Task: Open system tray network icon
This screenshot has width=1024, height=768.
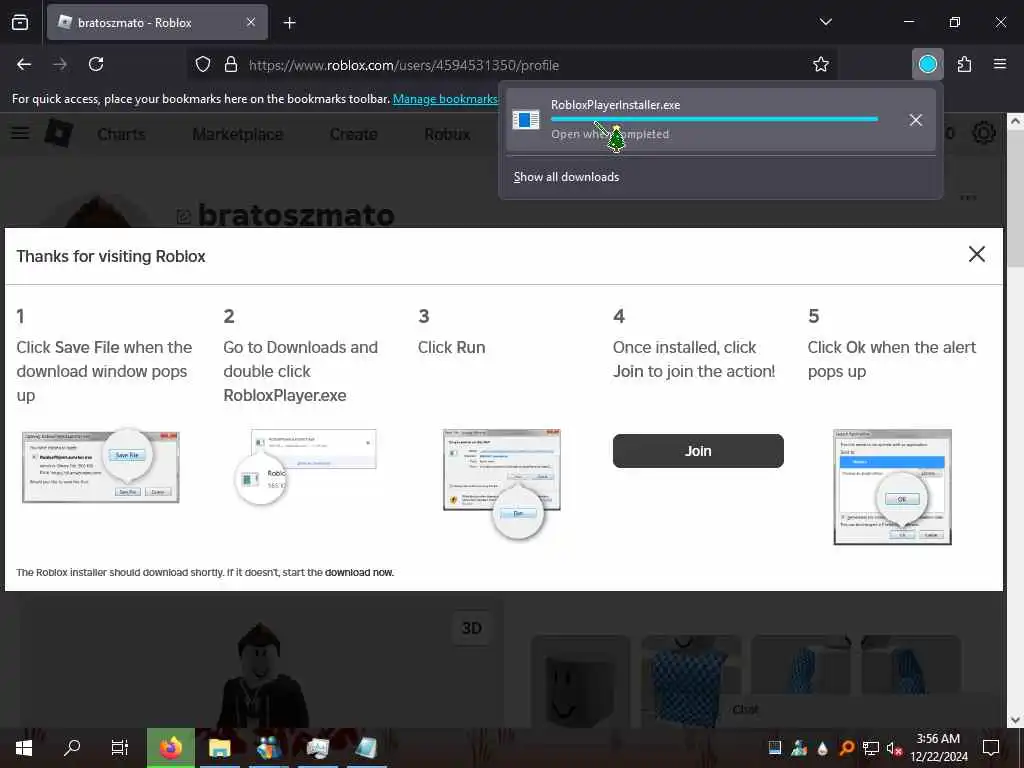Action: click(x=870, y=748)
